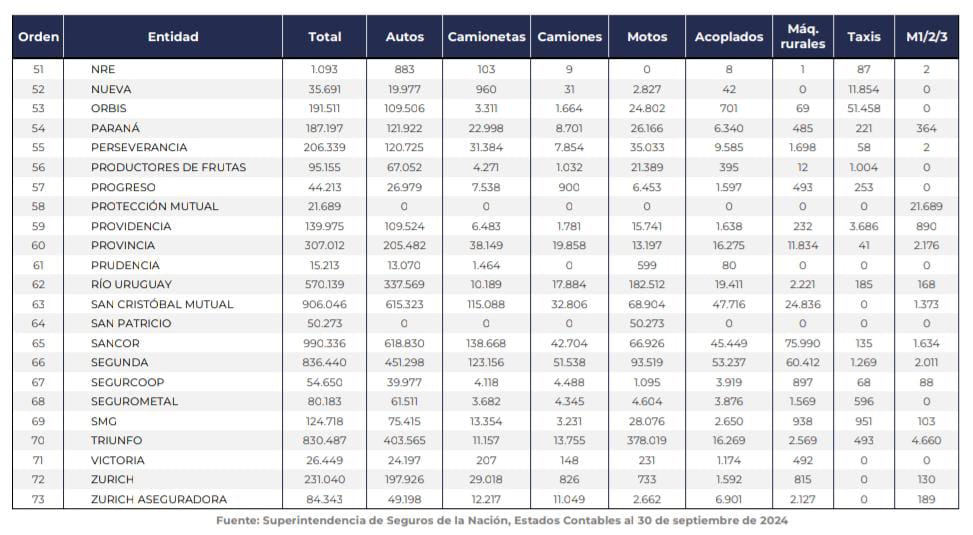The image size is (973, 535).
Task: Click the PRODUCTORES DE FRUTAS entity cell
Action: [168, 167]
